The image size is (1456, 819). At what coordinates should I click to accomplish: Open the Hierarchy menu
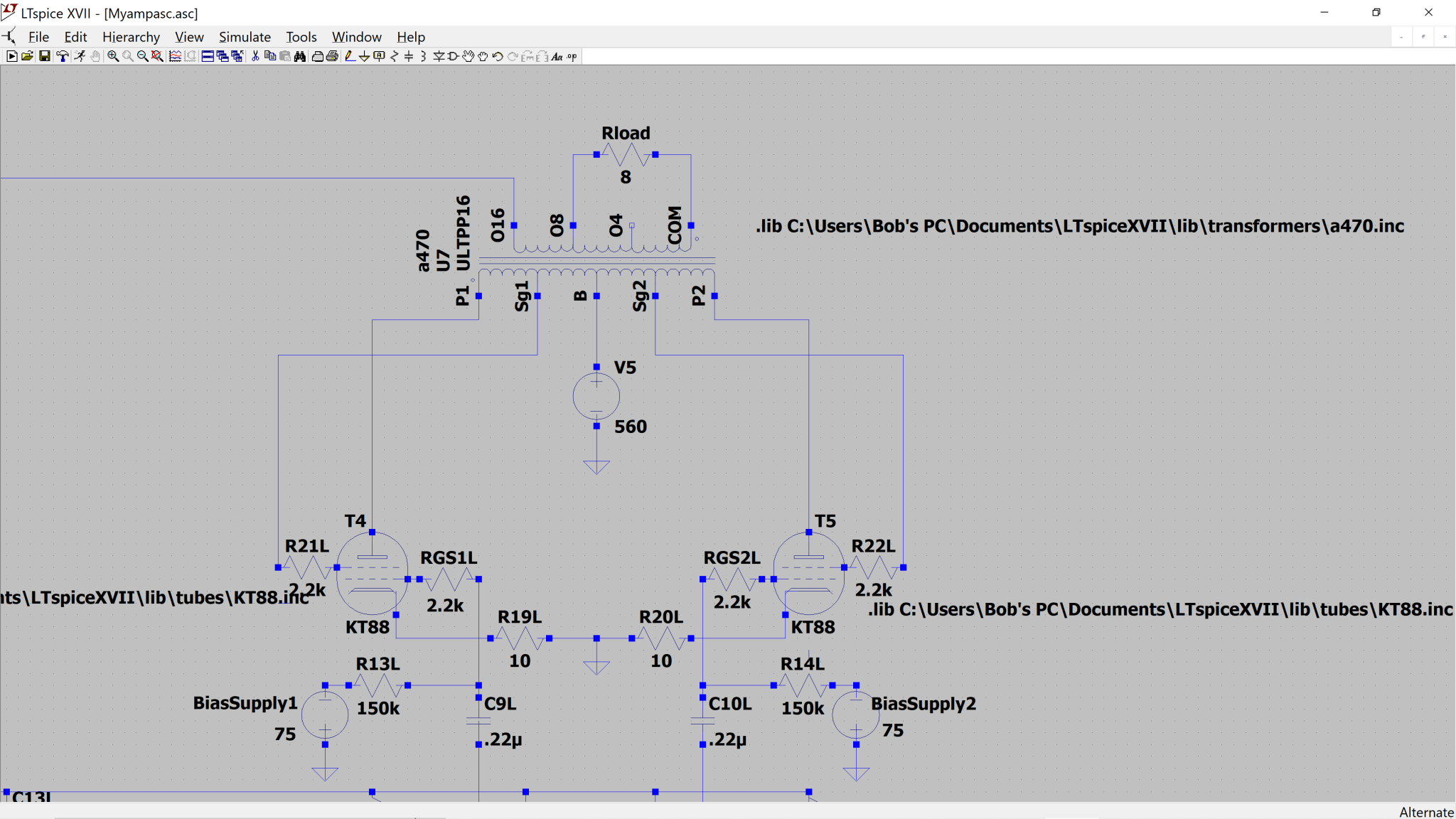[x=131, y=37]
